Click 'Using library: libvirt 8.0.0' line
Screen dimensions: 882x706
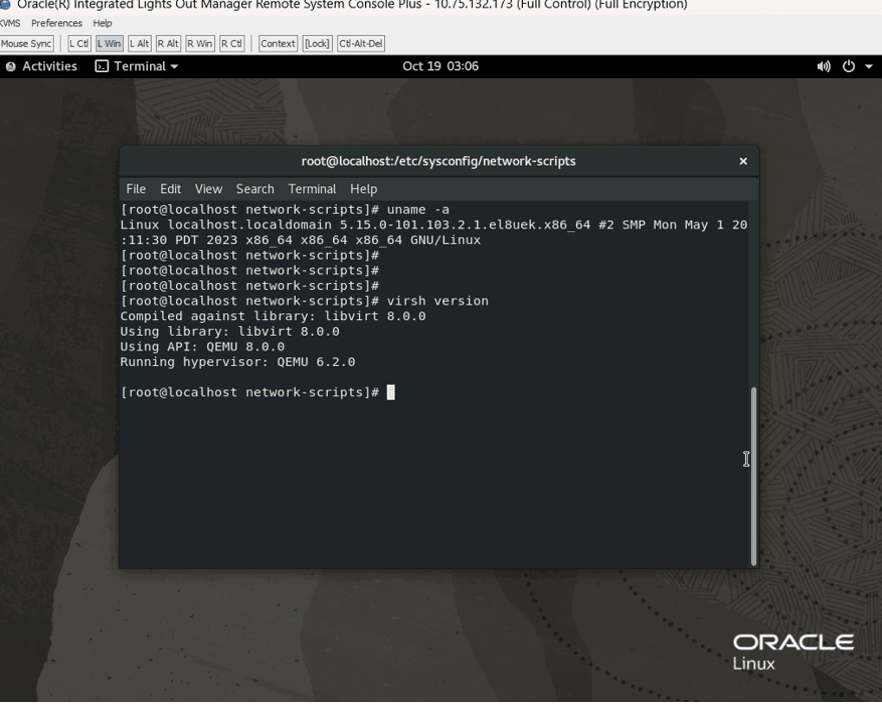click(x=230, y=331)
